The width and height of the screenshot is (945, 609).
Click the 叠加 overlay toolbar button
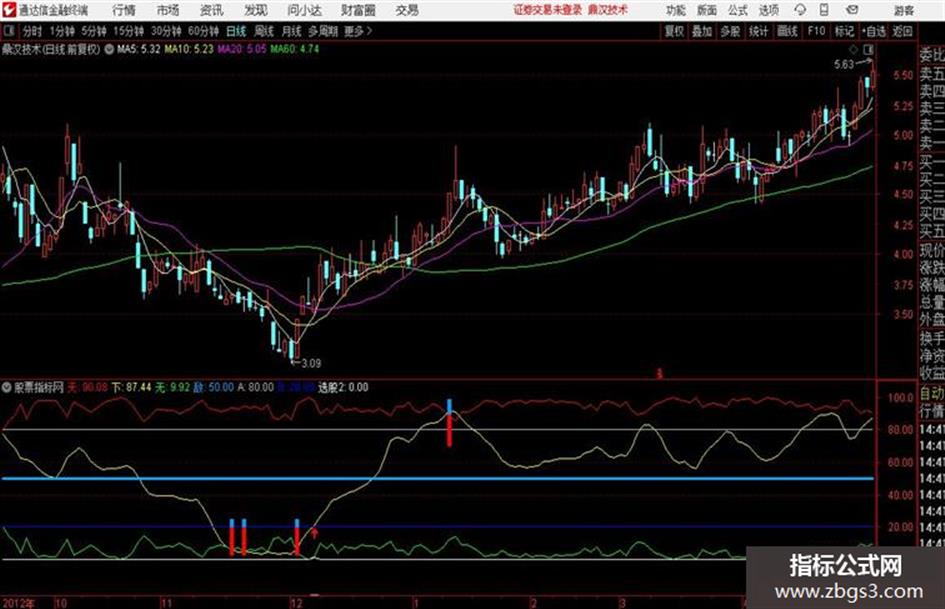(702, 31)
